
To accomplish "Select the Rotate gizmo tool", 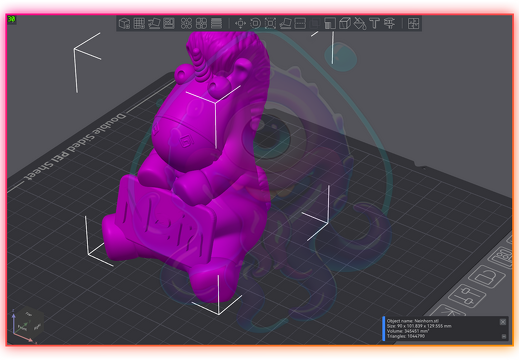I will coord(255,24).
